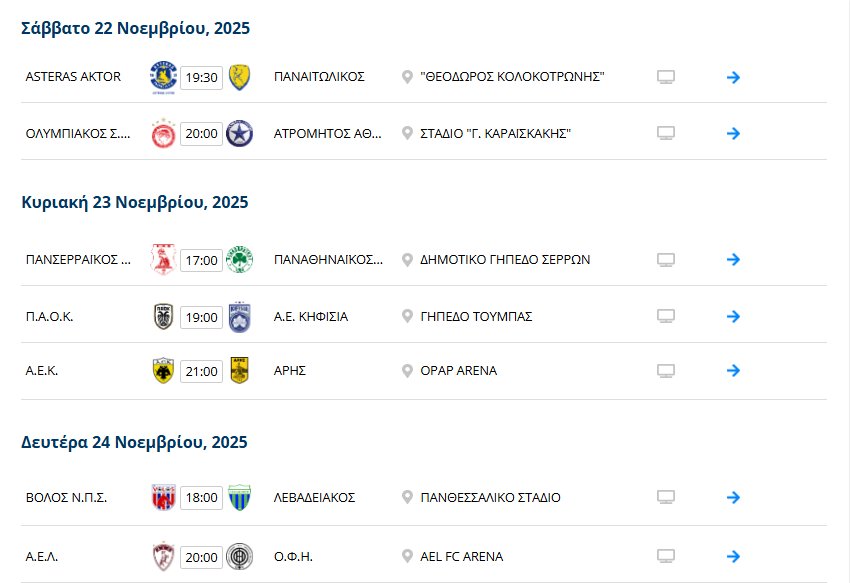Click the Olympiacos red crest logo
The width and height of the screenshot is (850, 583).
tap(162, 133)
